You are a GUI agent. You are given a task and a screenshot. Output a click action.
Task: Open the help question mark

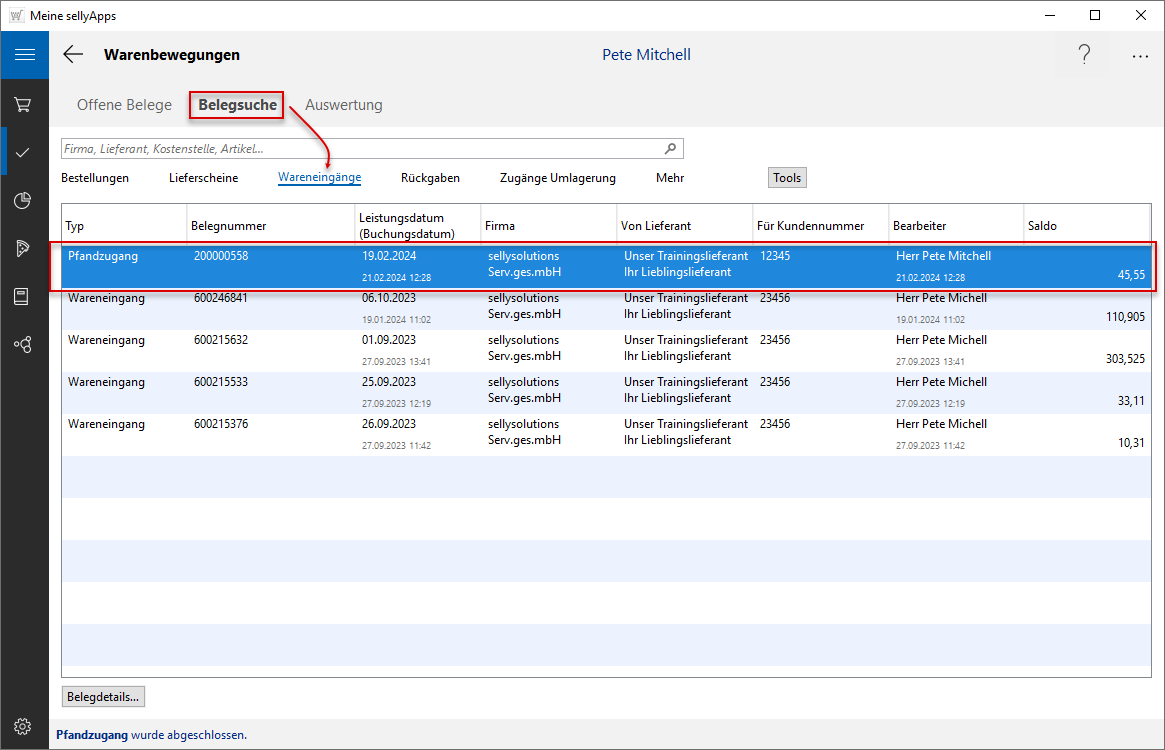click(1084, 55)
